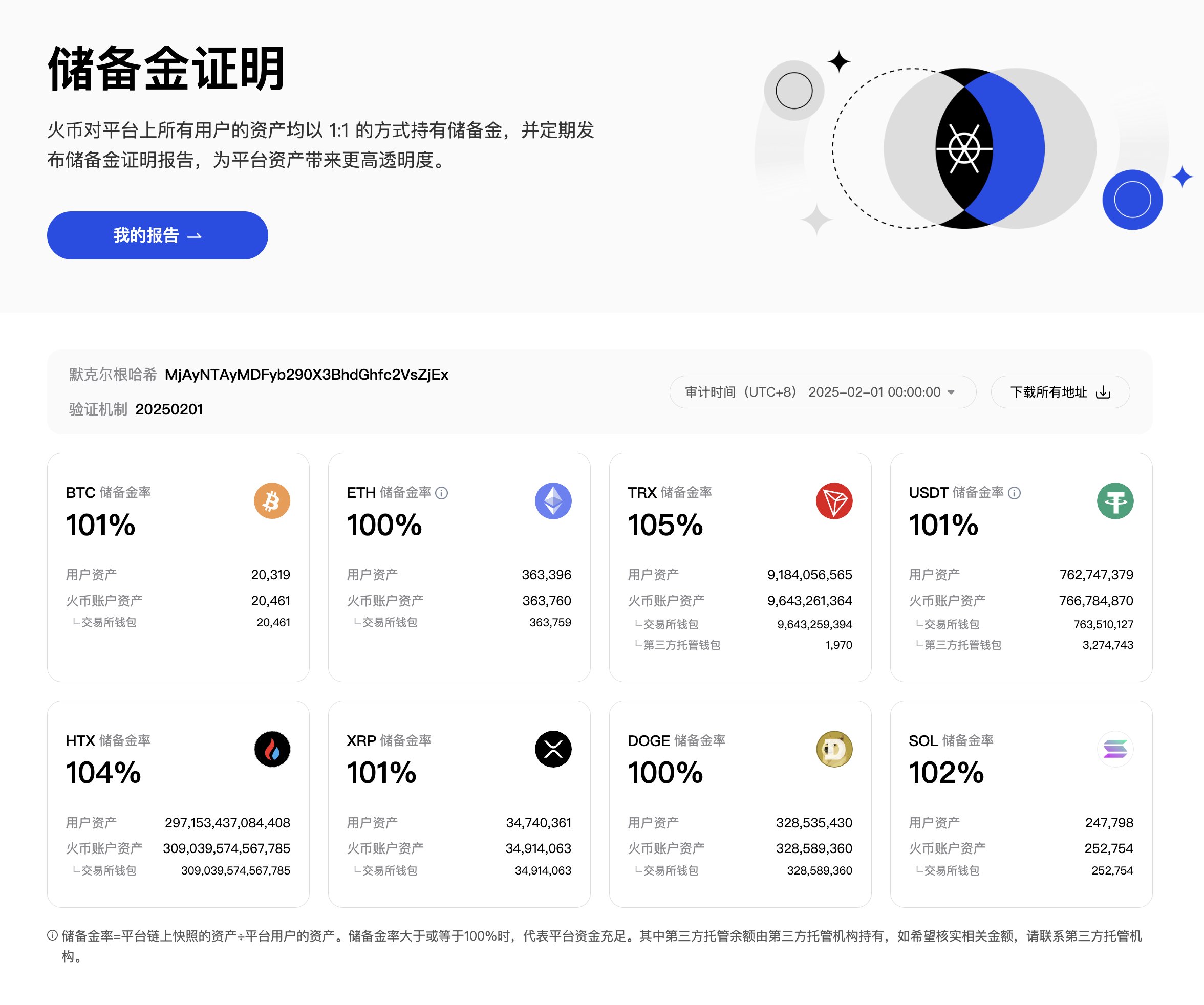The width and height of the screenshot is (1204, 1005).
Task: Click the 验证机制 20250201 value
Action: [x=169, y=409]
